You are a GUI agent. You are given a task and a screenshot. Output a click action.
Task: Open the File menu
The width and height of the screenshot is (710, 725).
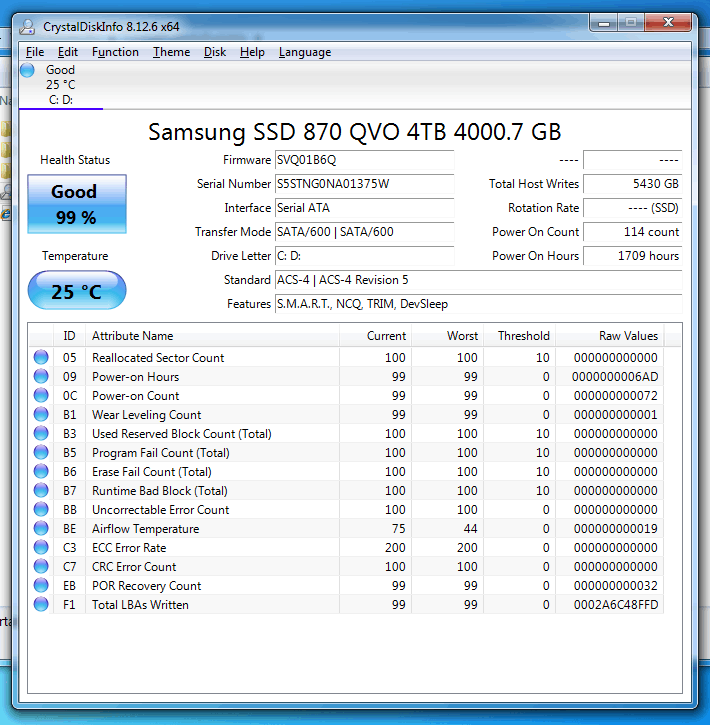35,52
